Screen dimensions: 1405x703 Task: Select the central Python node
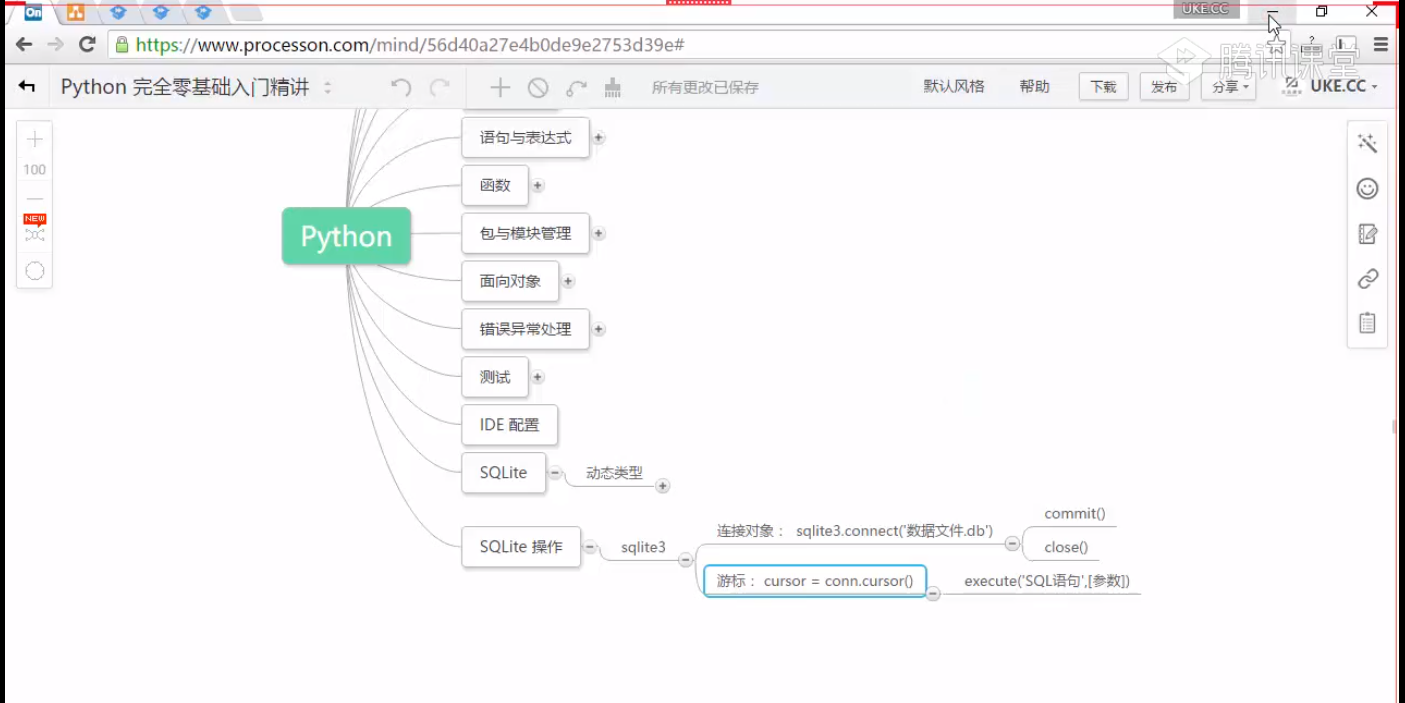point(347,236)
